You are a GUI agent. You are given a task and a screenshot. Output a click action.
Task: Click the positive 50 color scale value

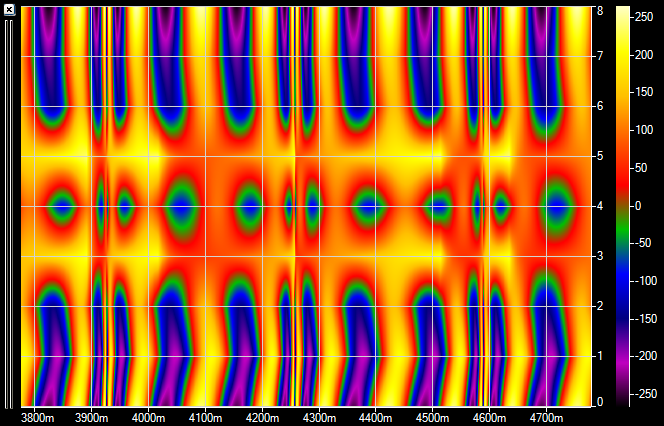coord(641,168)
